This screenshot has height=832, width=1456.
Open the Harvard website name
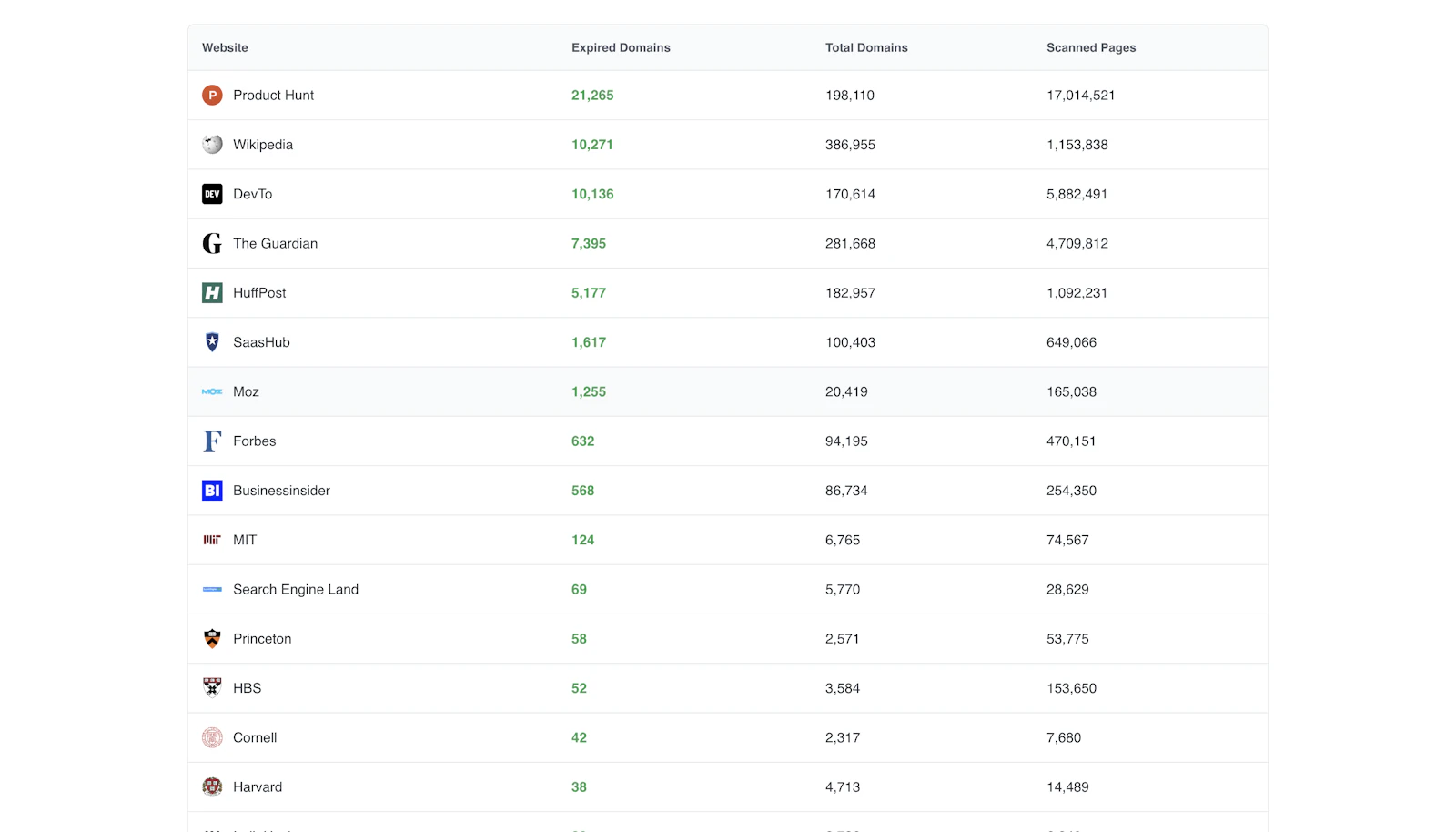click(x=258, y=787)
